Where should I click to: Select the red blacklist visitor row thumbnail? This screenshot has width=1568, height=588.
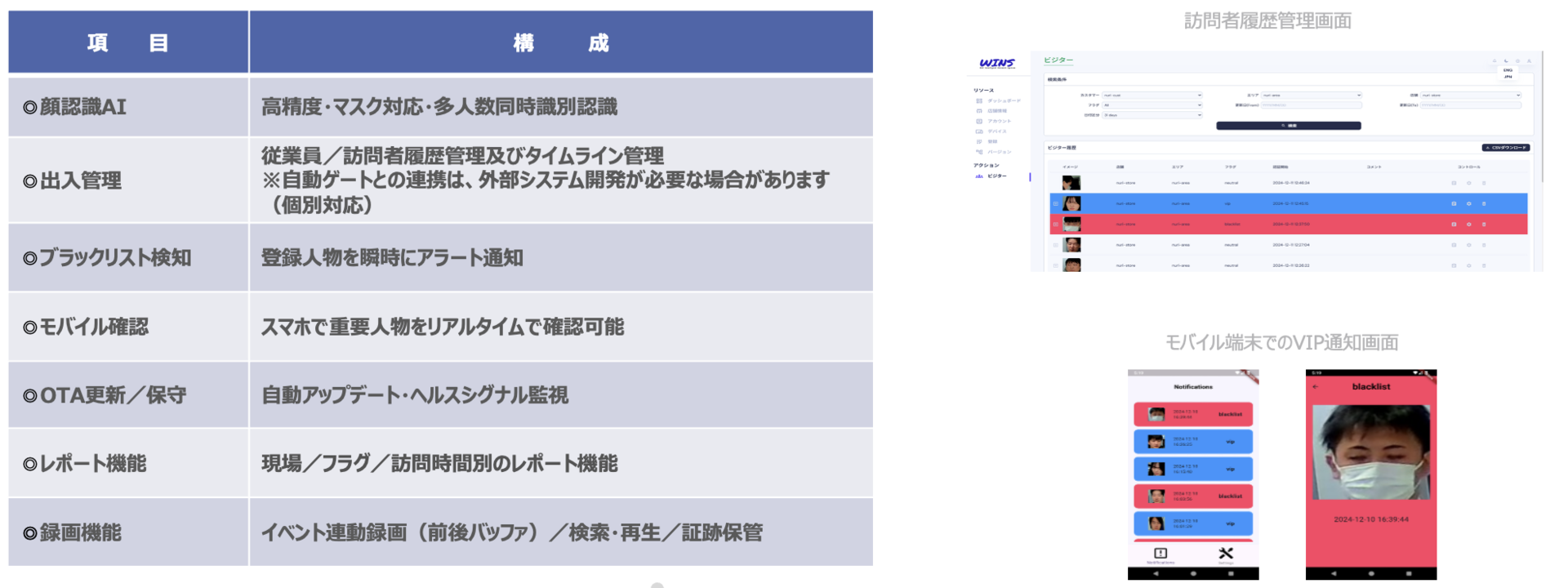click(1071, 224)
